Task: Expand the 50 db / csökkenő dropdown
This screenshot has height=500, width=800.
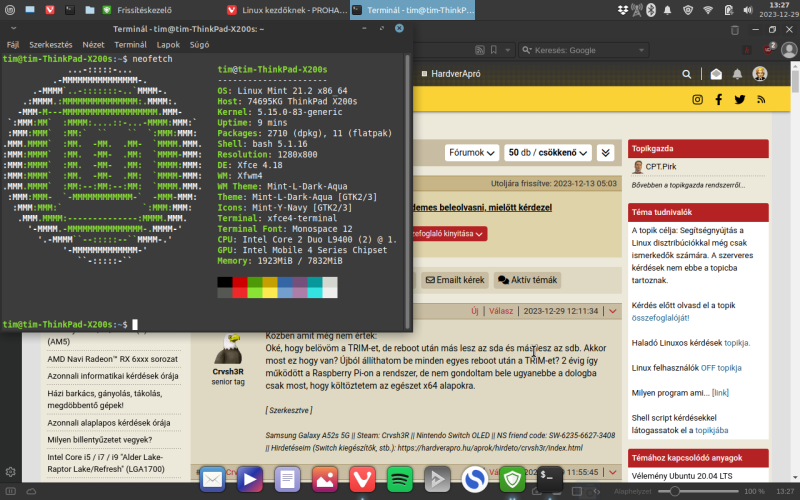Action: click(x=548, y=153)
